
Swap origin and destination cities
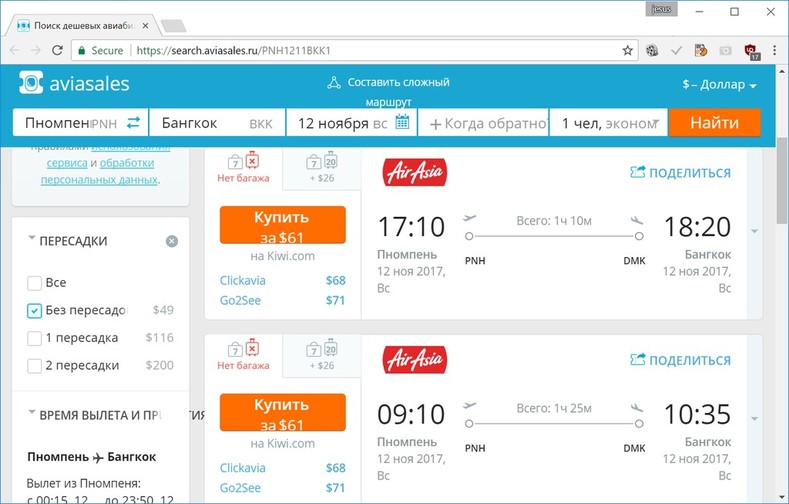133,123
